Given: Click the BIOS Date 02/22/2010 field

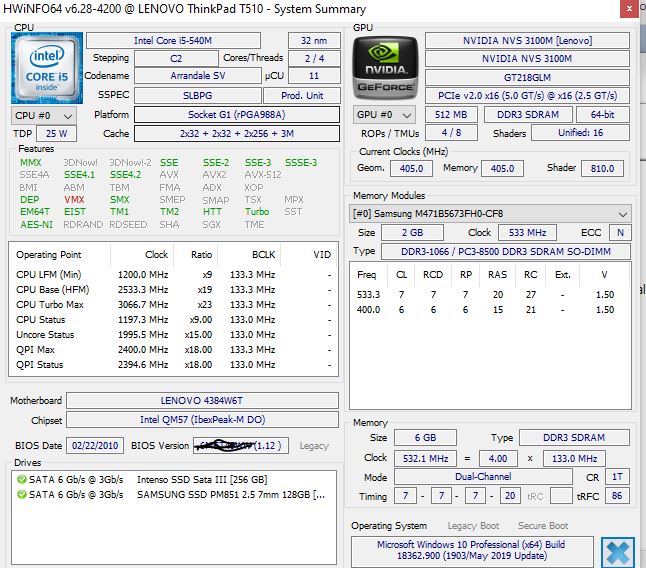Looking at the screenshot, I should tap(95, 446).
